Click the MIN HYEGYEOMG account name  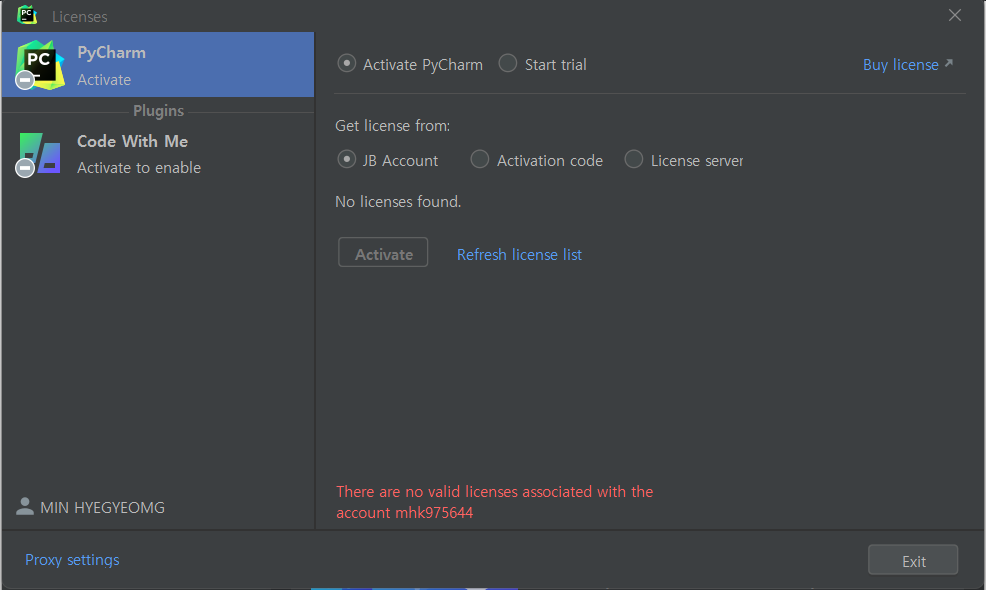coord(102,508)
